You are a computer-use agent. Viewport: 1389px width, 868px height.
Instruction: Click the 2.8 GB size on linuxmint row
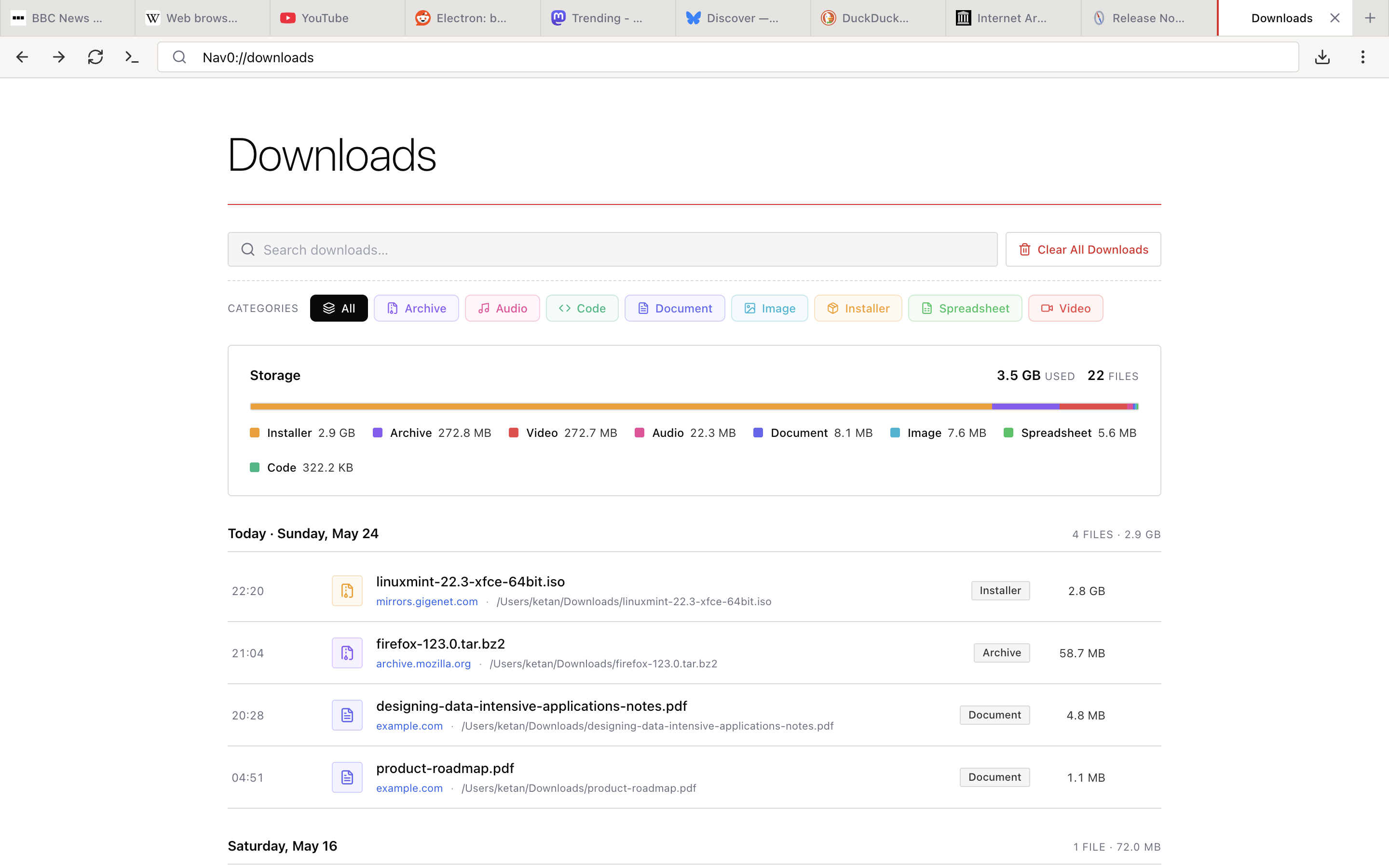point(1087,591)
